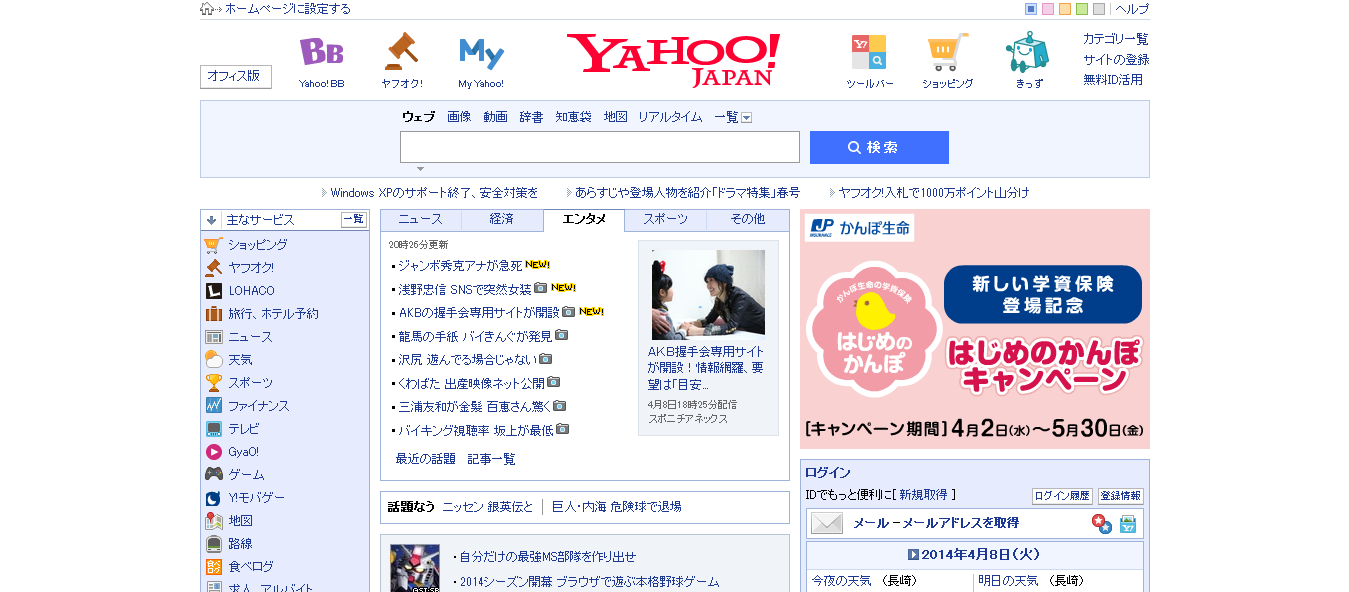Select the pink color theme swatch
The image size is (1349, 592).
click(x=1048, y=9)
